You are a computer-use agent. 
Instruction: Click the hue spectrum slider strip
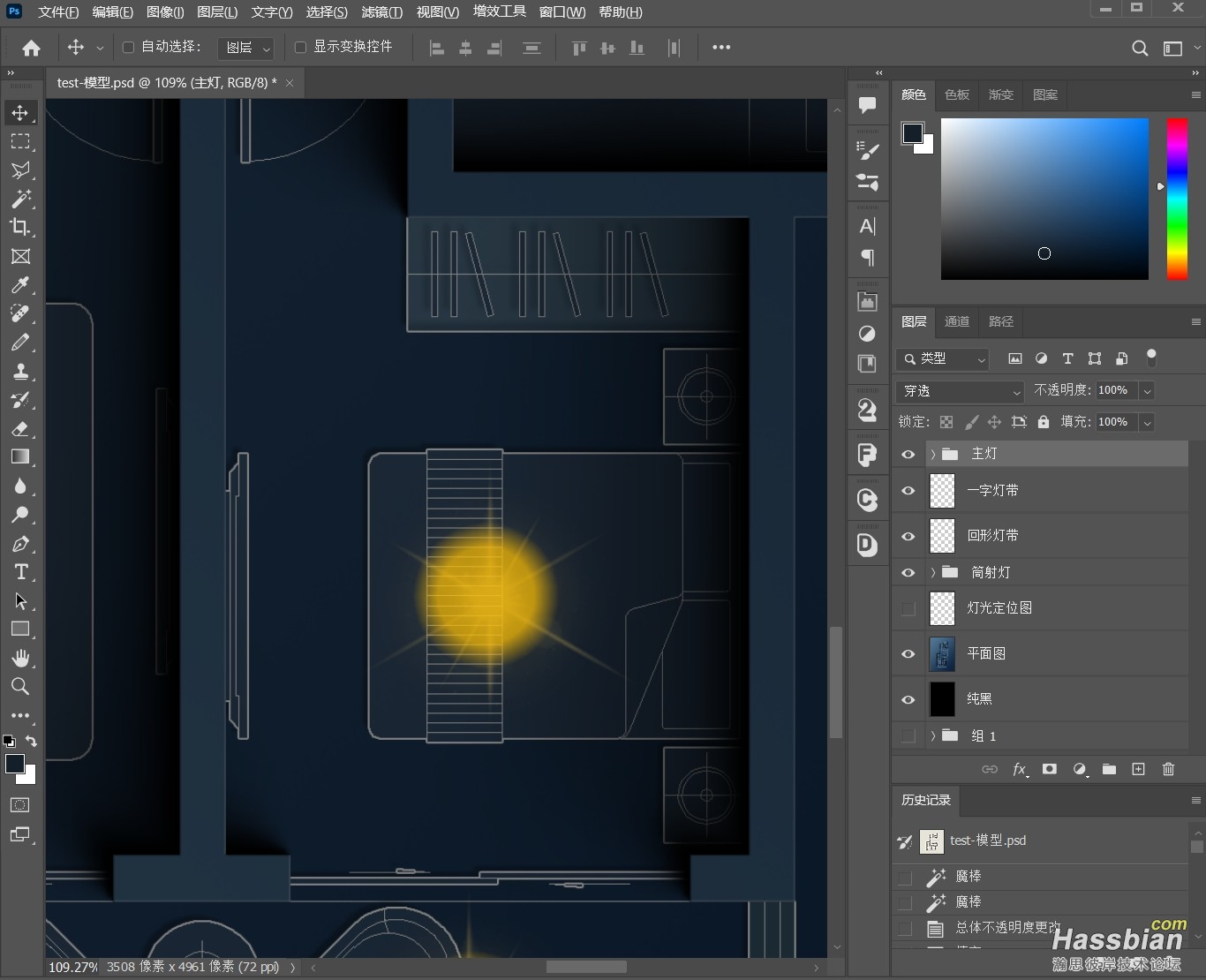pos(1177,199)
